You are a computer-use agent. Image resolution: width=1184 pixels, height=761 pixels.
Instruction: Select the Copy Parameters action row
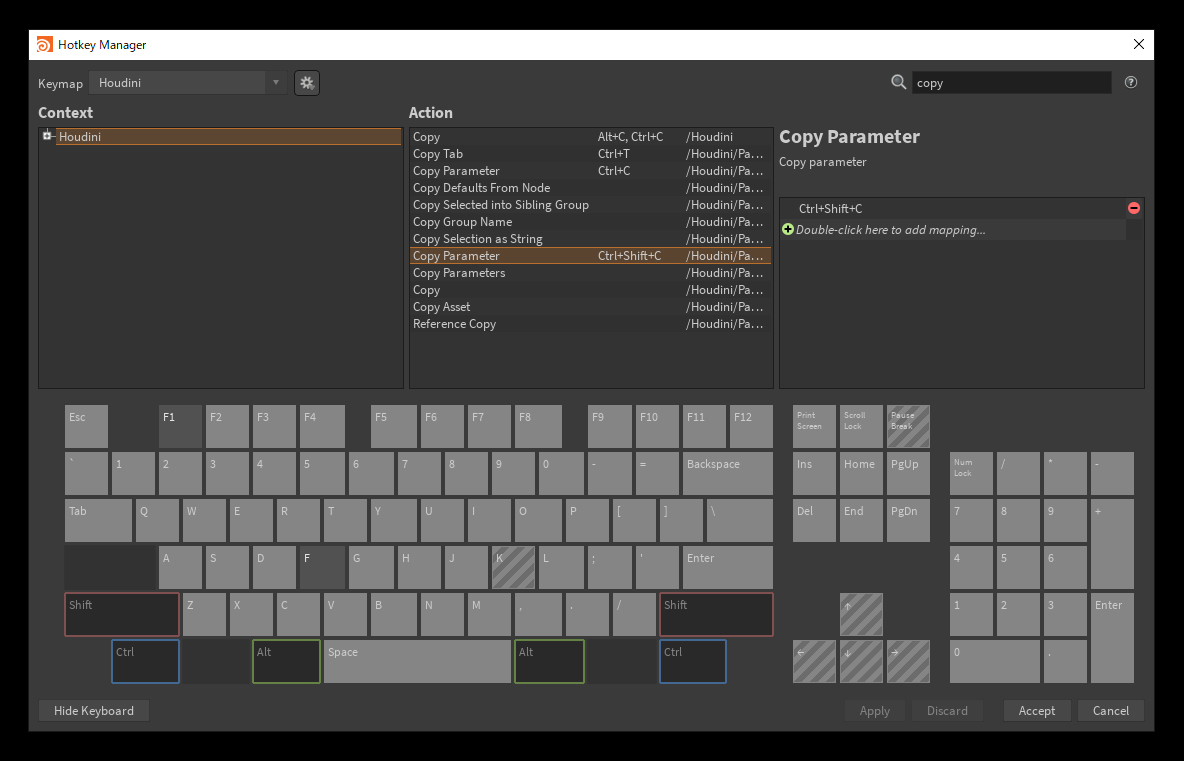coord(590,273)
